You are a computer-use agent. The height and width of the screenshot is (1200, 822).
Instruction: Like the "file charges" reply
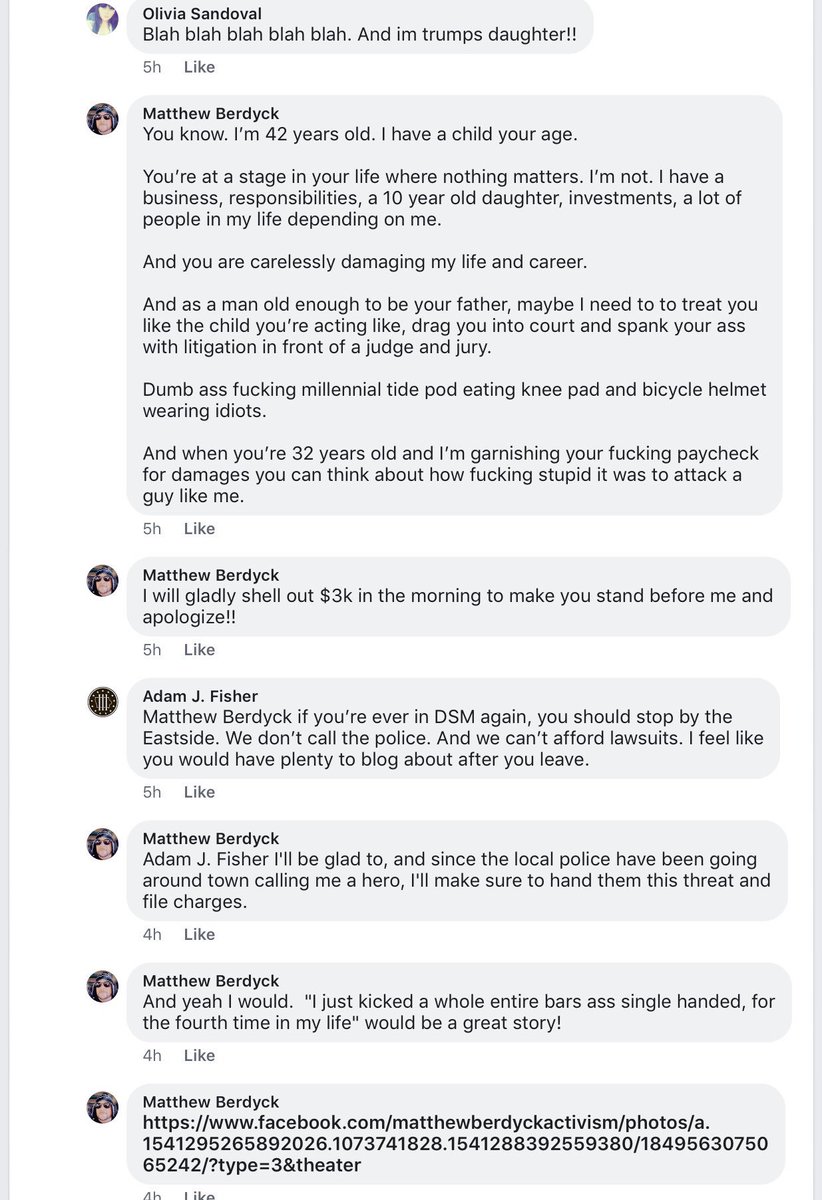[199, 934]
